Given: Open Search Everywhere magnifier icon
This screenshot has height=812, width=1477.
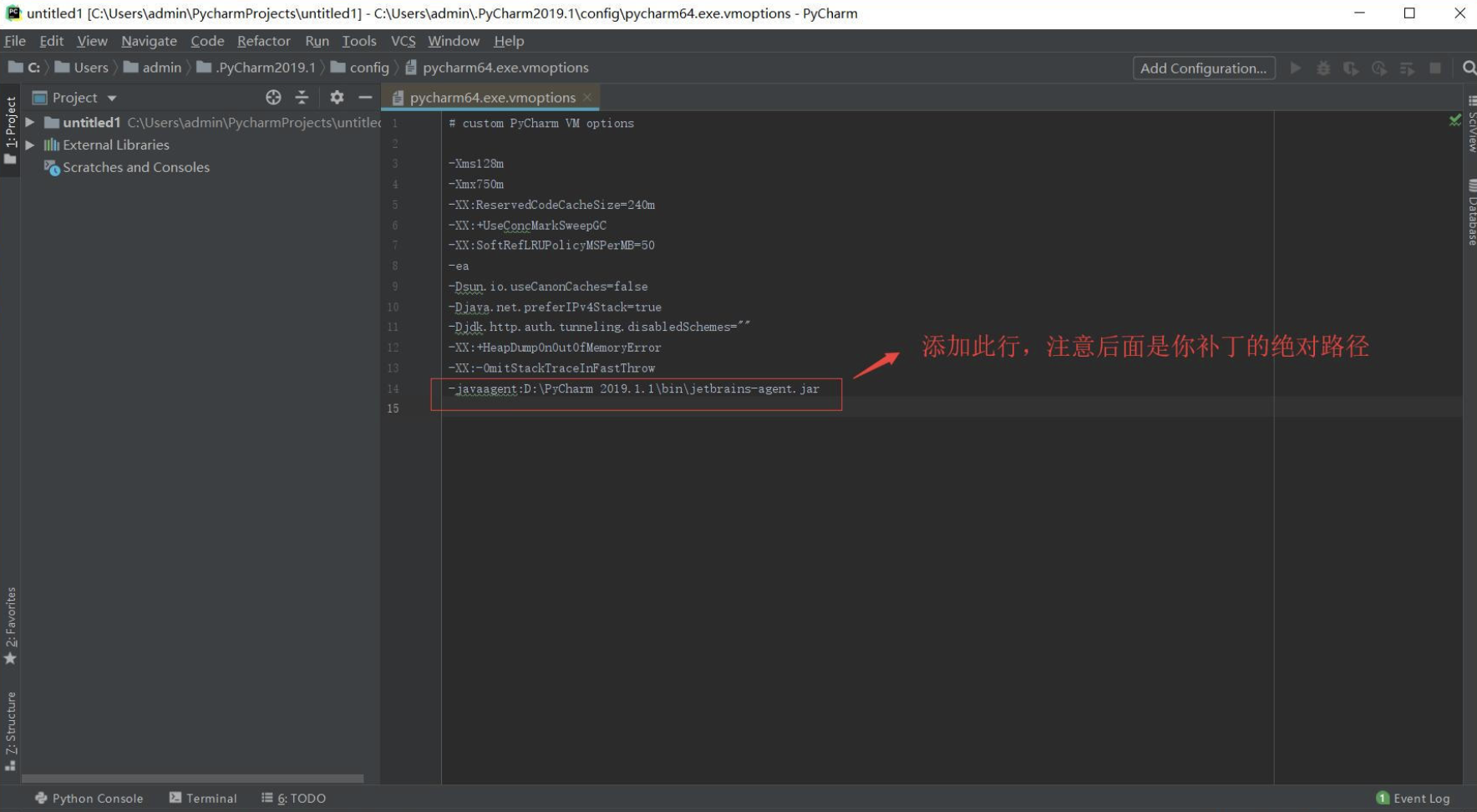Looking at the screenshot, I should (x=1469, y=68).
